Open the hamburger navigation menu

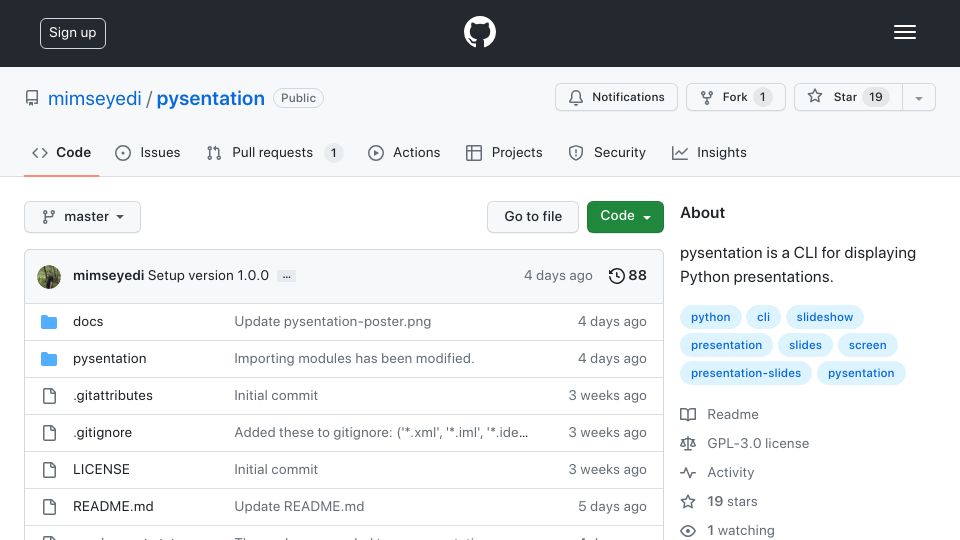pyautogui.click(x=904, y=32)
